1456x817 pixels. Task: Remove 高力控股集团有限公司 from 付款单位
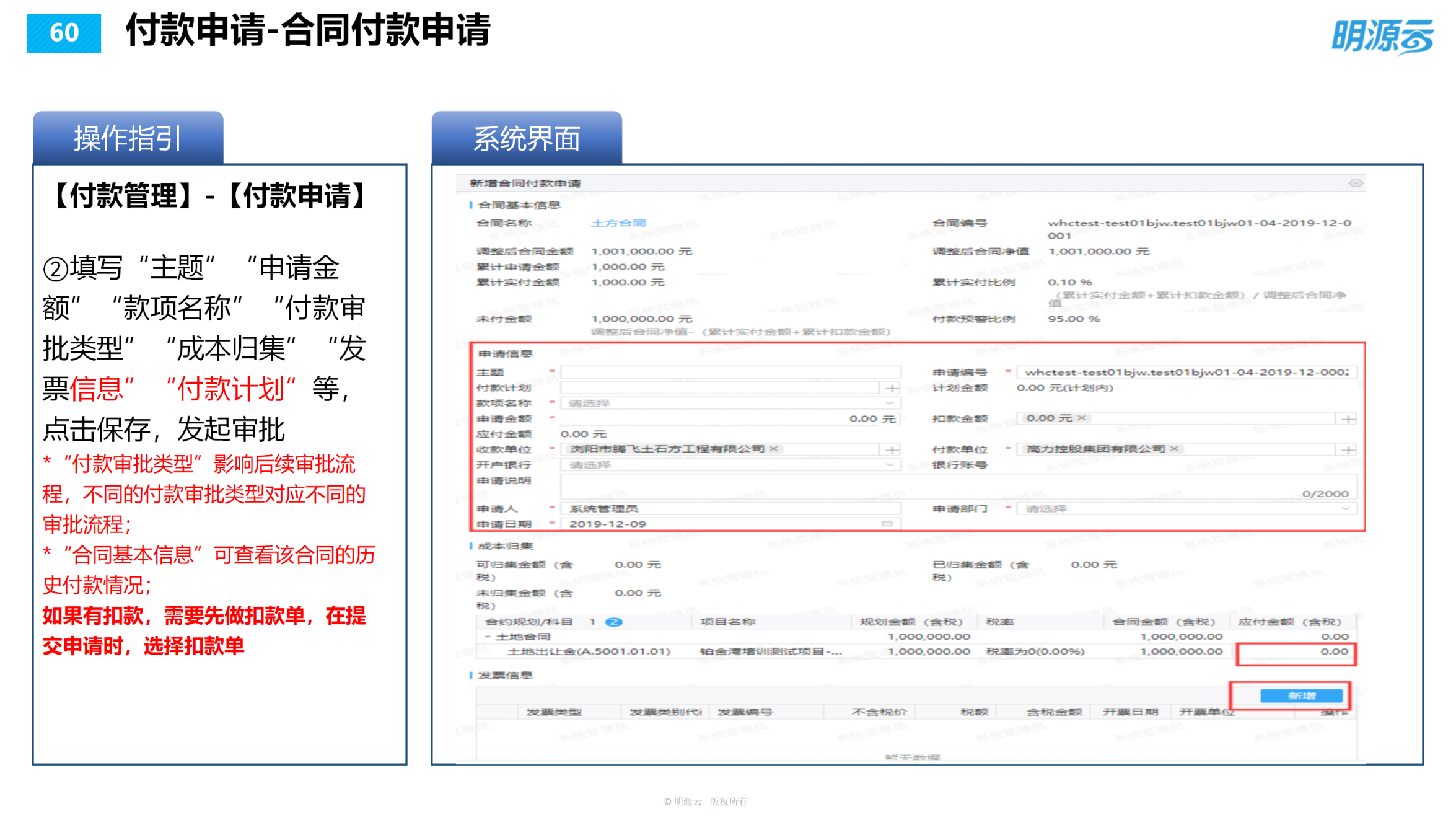[x=1175, y=449]
